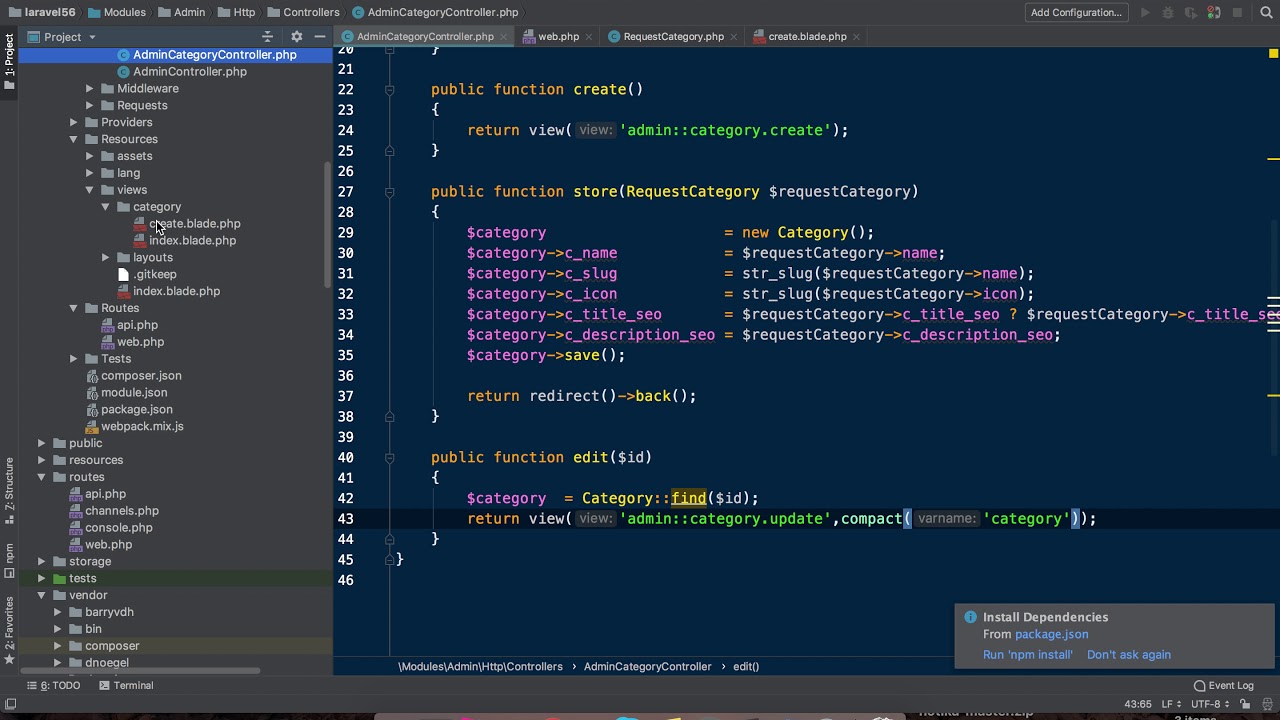1280x720 pixels.
Task: Close the RequestCategory.php tab
Action: point(733,36)
